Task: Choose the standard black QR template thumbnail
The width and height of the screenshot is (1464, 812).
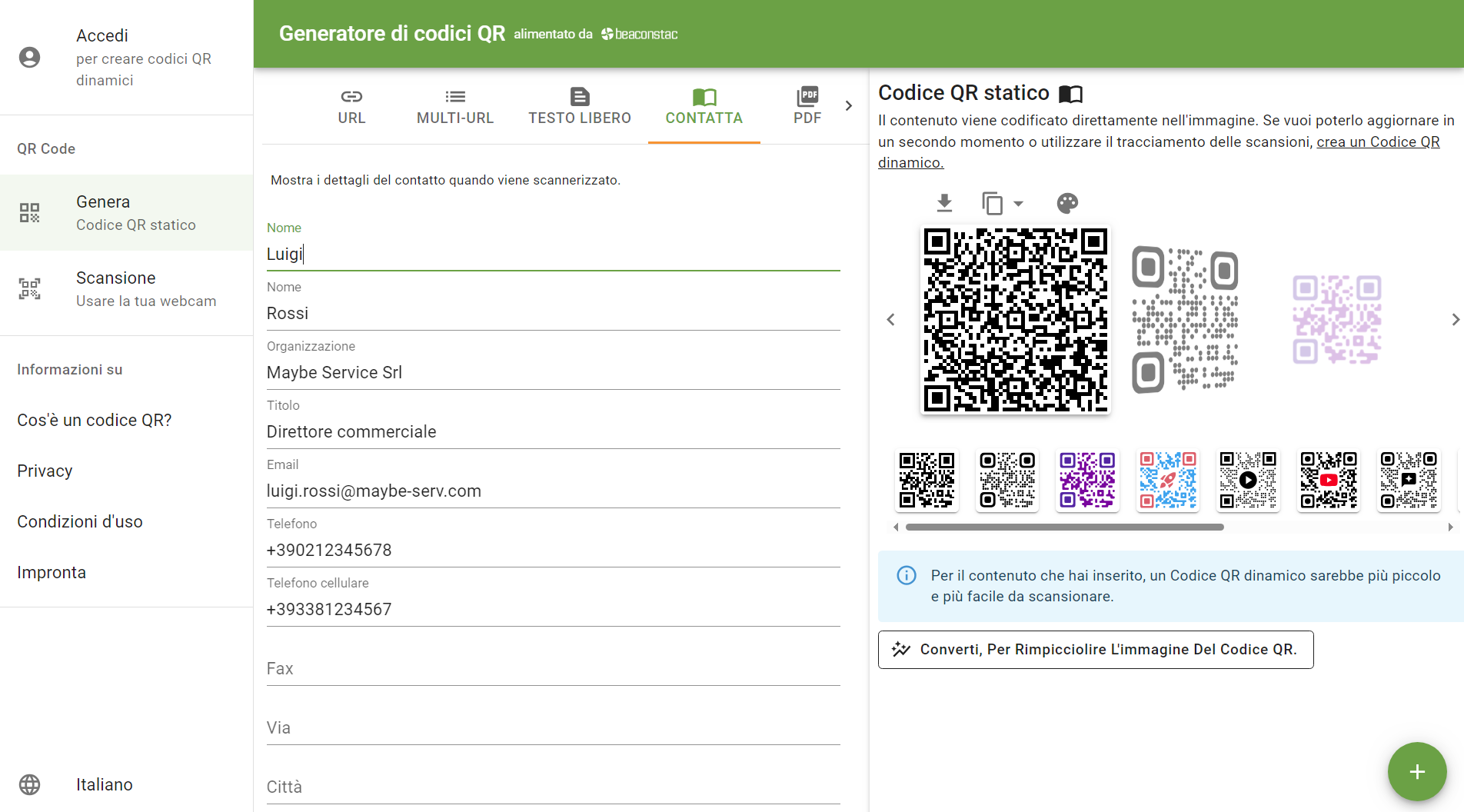Action: click(x=927, y=481)
